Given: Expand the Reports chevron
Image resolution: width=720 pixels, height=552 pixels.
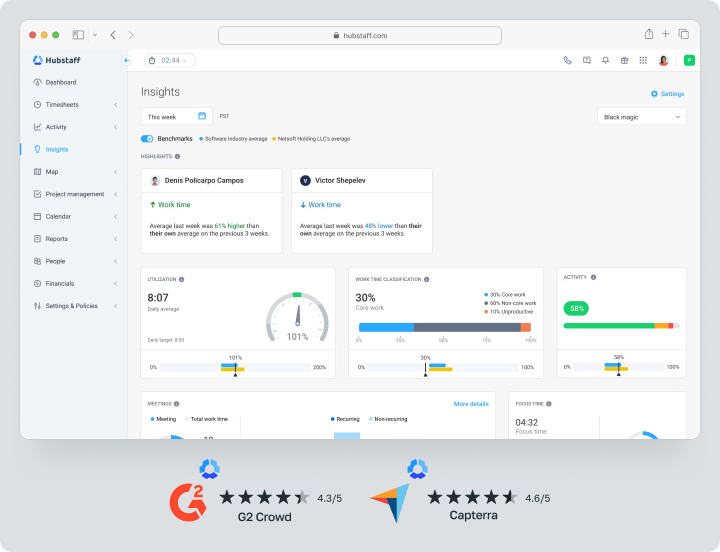Looking at the screenshot, I should (116, 239).
